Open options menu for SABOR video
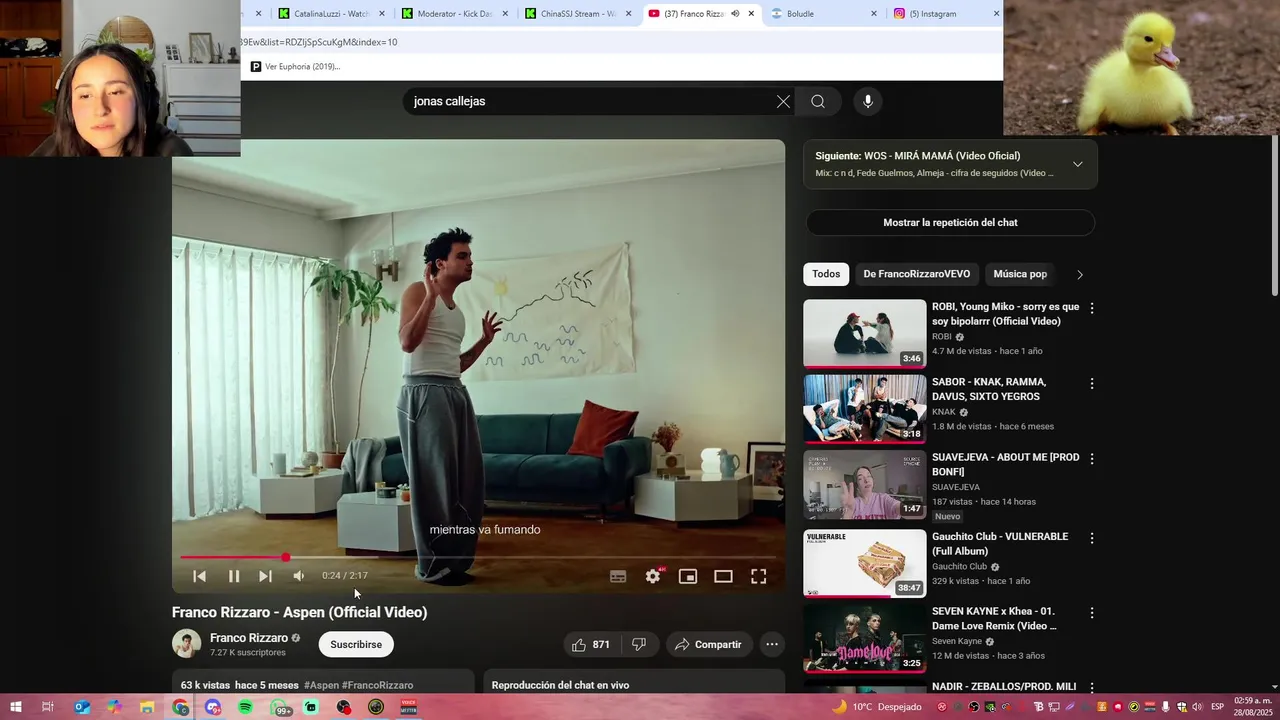The image size is (1280, 720). (1092, 383)
